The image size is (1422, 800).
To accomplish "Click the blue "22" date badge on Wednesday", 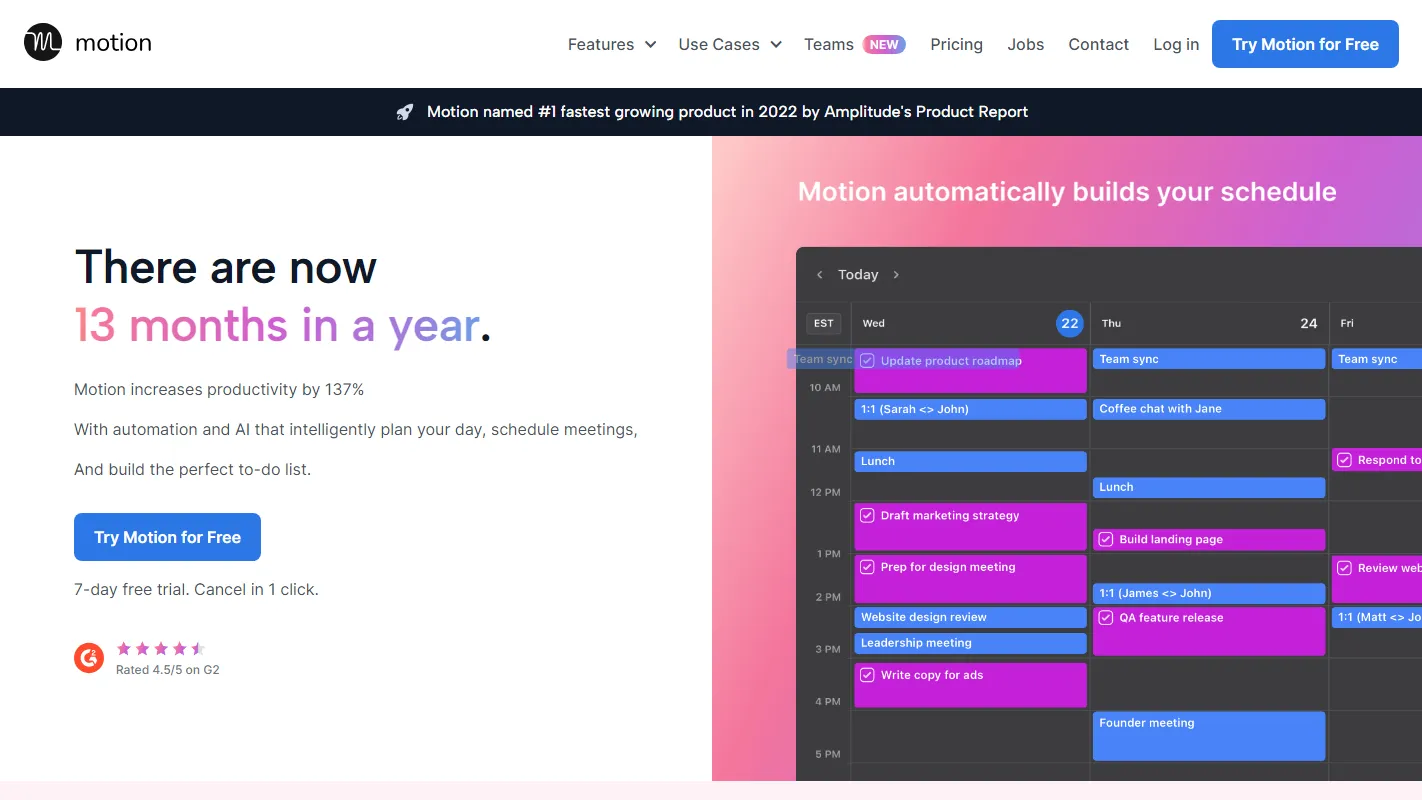I will coord(1069,323).
